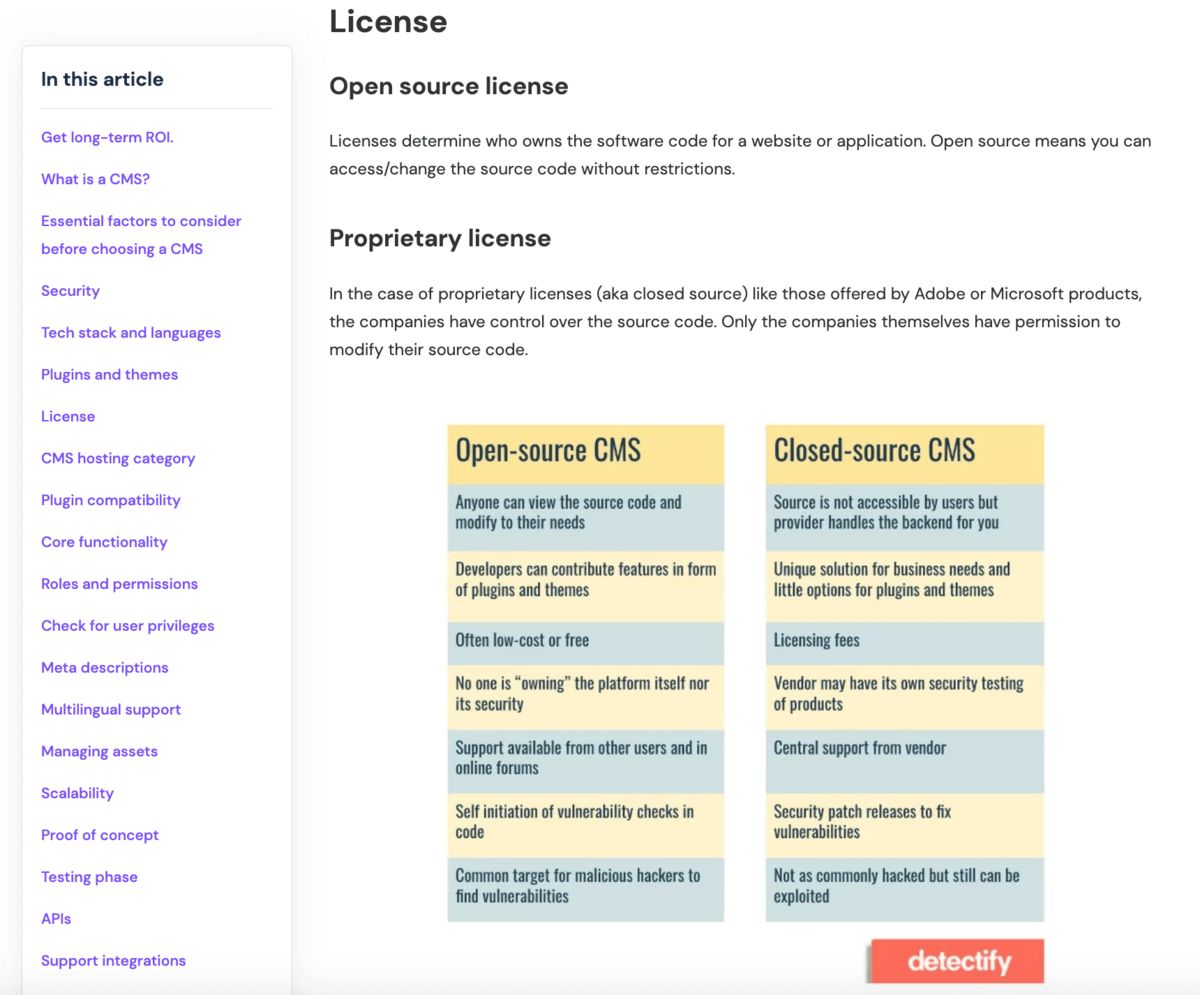Open 'Support integrations' sidebar link
This screenshot has width=1200, height=995.
(x=113, y=961)
